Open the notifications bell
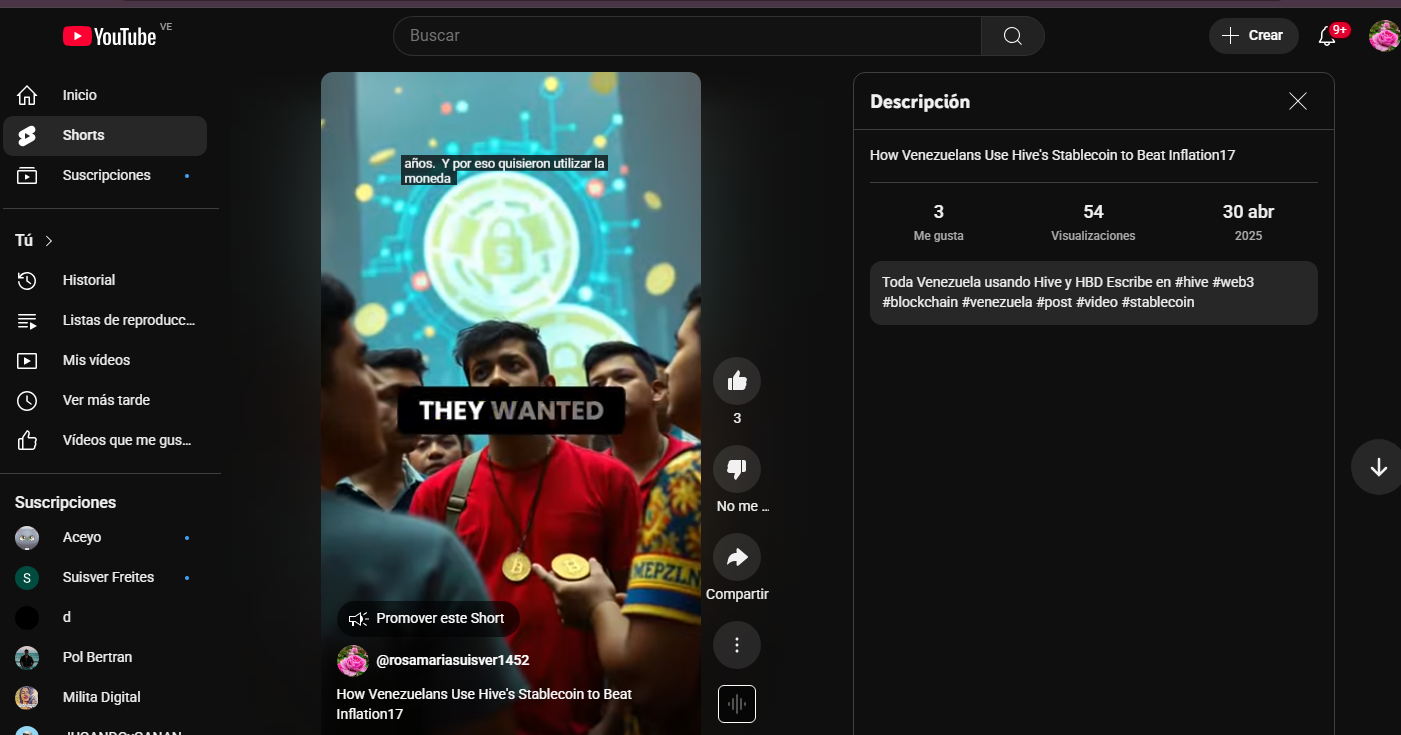1401x735 pixels. (x=1327, y=36)
